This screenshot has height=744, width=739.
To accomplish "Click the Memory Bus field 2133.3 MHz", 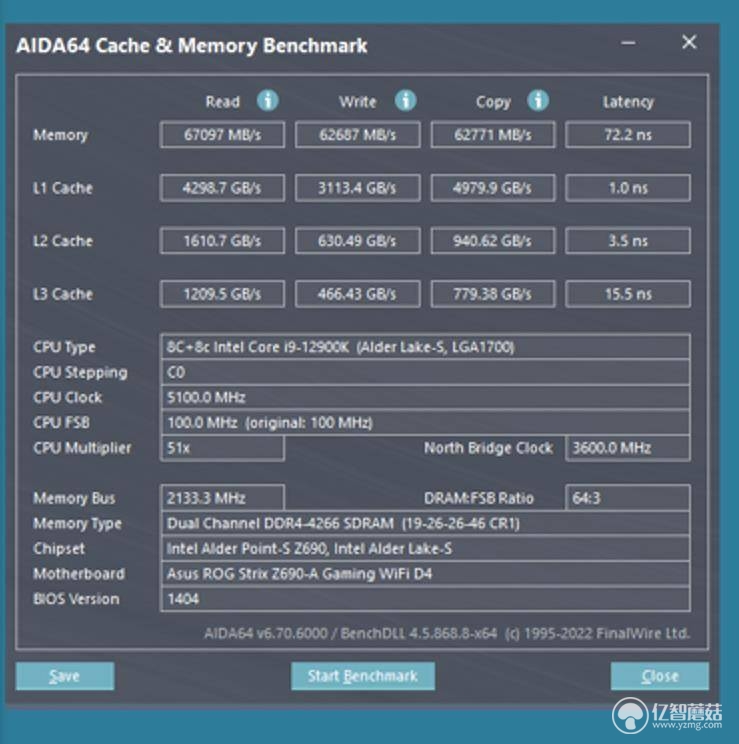I will click(223, 498).
